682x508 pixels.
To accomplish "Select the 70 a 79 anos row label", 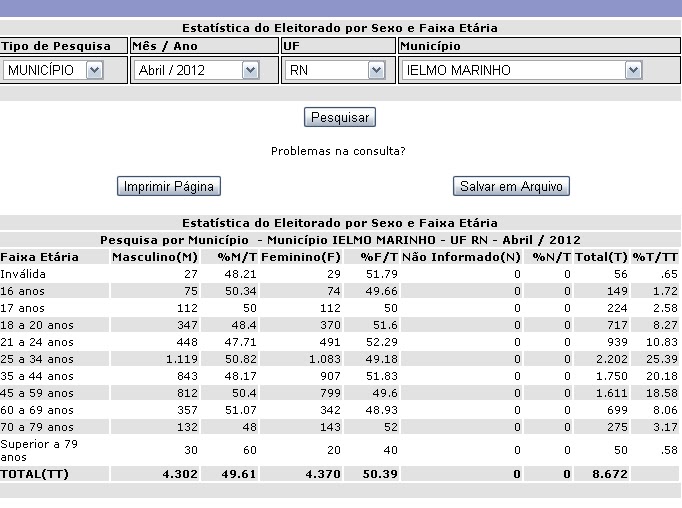I will point(37,427).
